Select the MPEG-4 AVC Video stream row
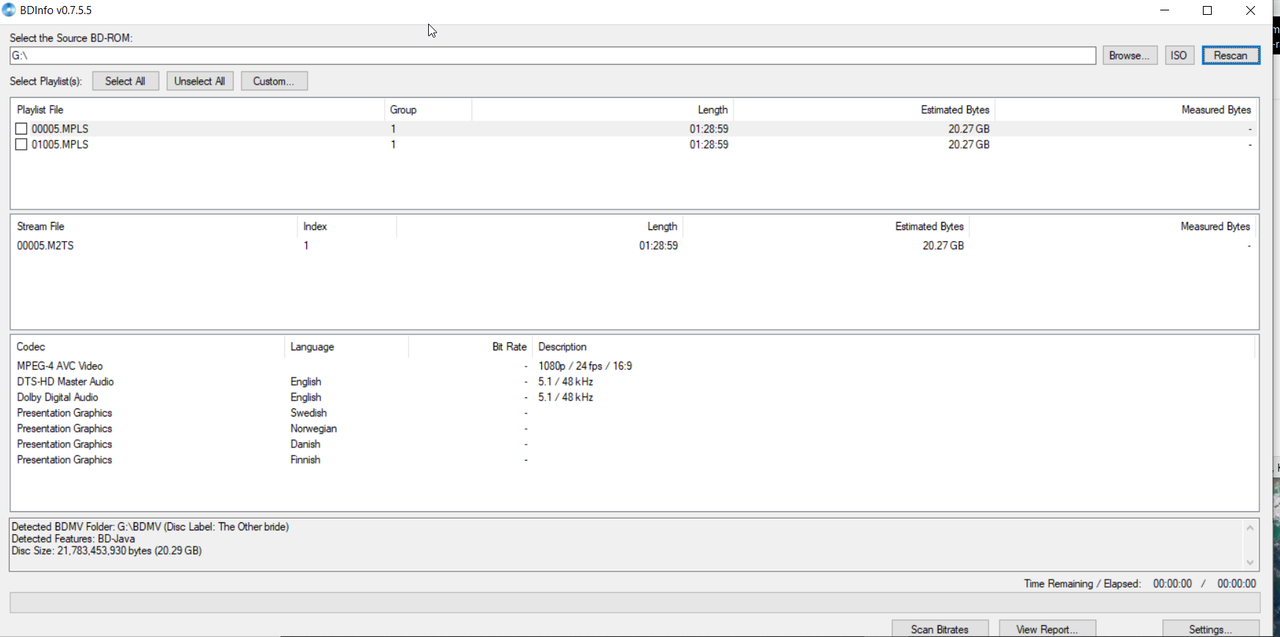The height and width of the screenshot is (637, 1280). pos(634,366)
